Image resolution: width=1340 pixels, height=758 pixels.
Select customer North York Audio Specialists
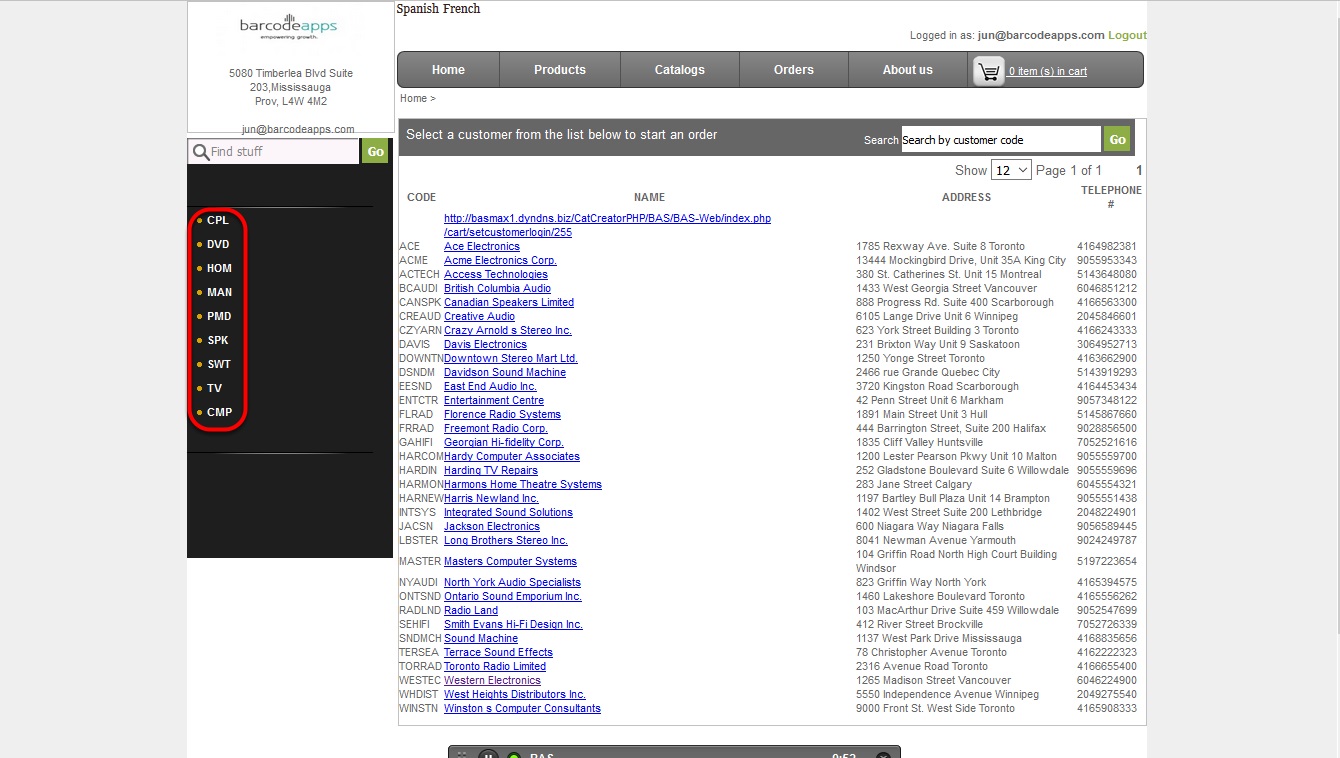[x=512, y=582]
